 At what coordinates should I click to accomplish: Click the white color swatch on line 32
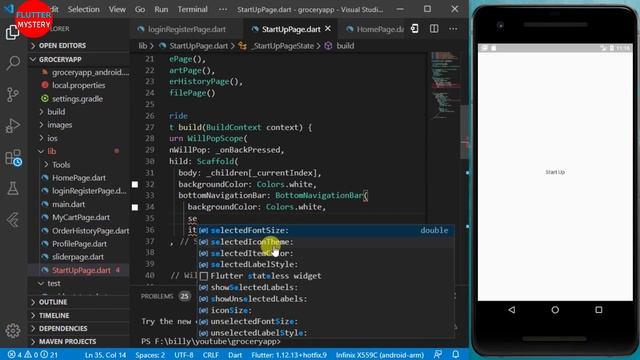tap(135, 184)
